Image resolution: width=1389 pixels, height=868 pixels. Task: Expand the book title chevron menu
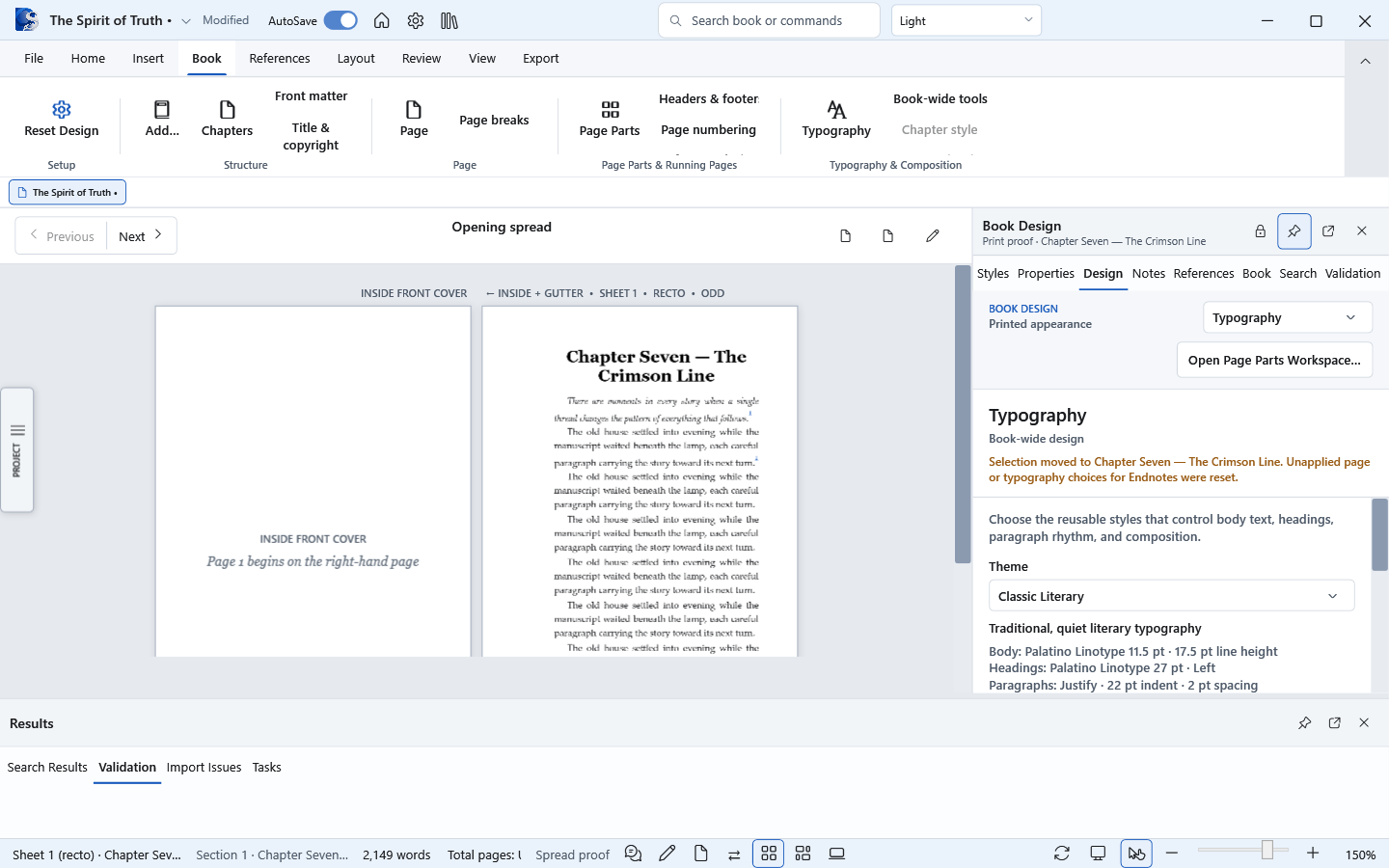[x=186, y=20]
